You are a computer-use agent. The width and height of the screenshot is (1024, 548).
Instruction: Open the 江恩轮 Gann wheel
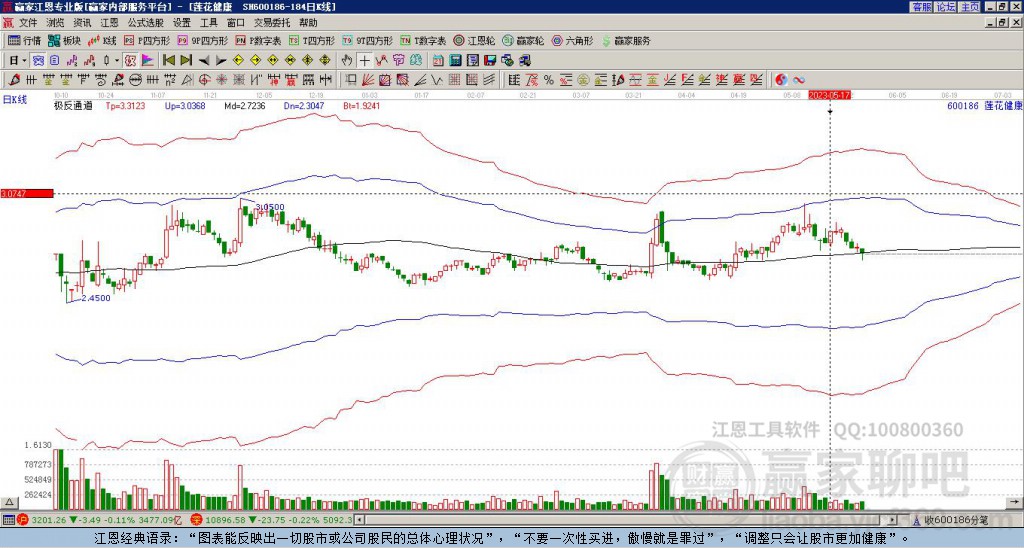point(473,40)
